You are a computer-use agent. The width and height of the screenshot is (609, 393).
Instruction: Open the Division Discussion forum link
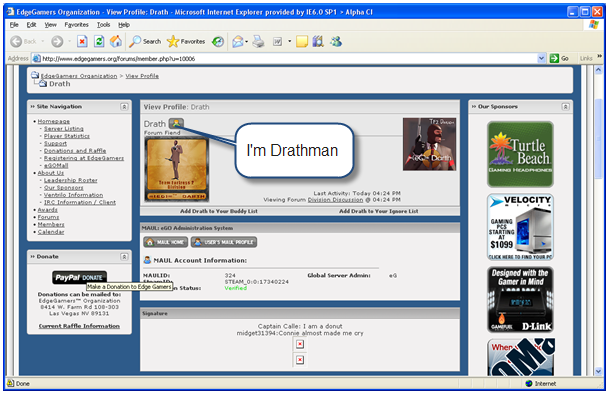point(335,200)
